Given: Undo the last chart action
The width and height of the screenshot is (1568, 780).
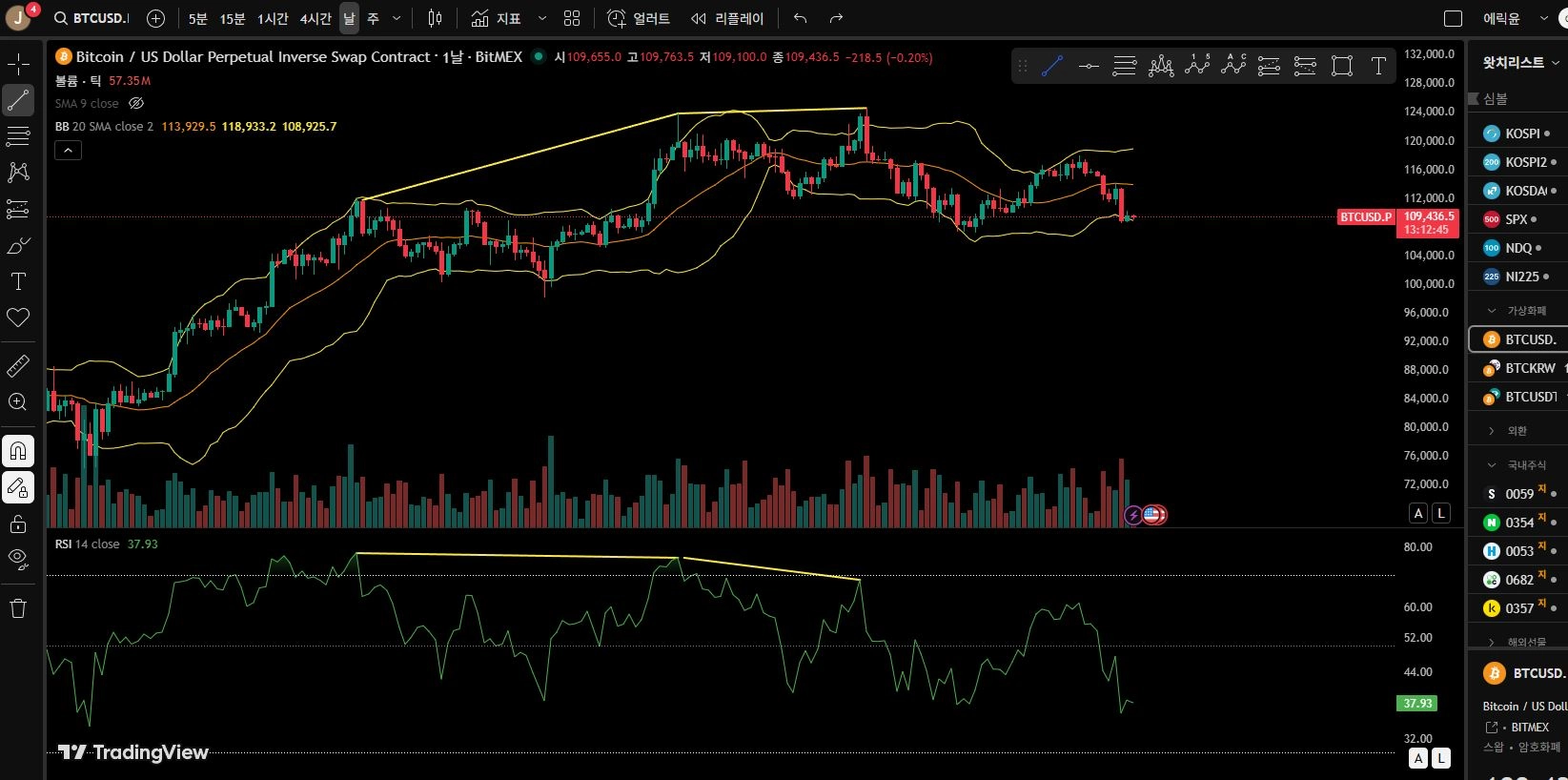Looking at the screenshot, I should (800, 18).
